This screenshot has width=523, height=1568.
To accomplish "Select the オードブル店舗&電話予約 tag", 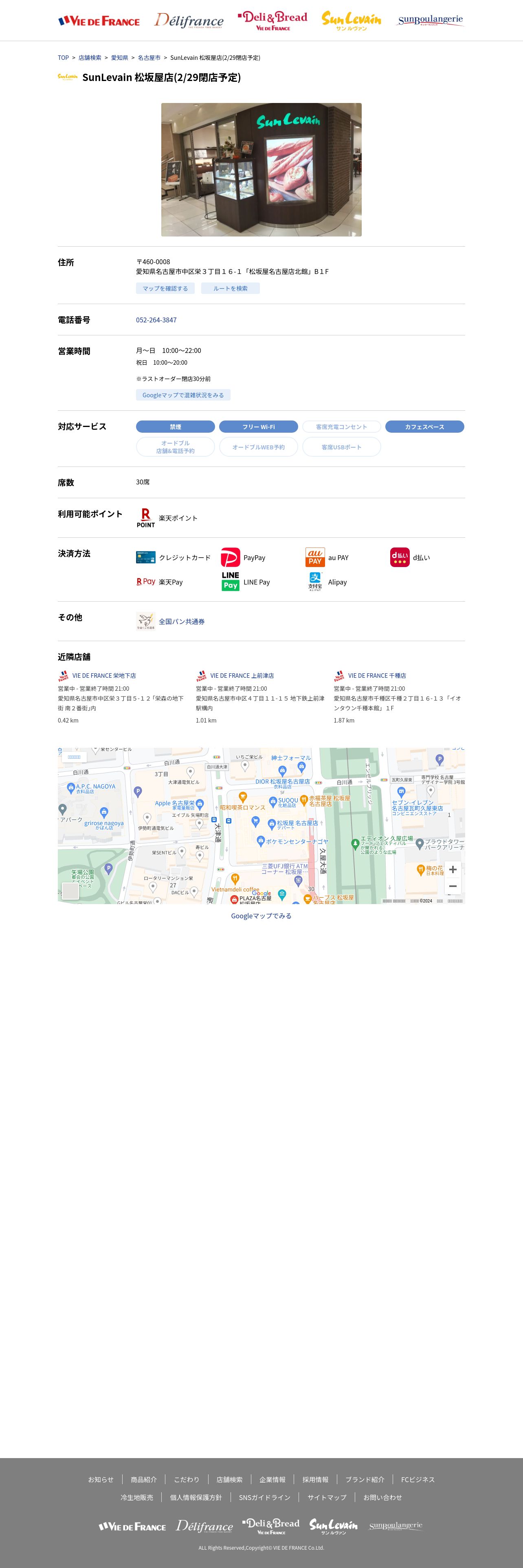I will point(175,447).
